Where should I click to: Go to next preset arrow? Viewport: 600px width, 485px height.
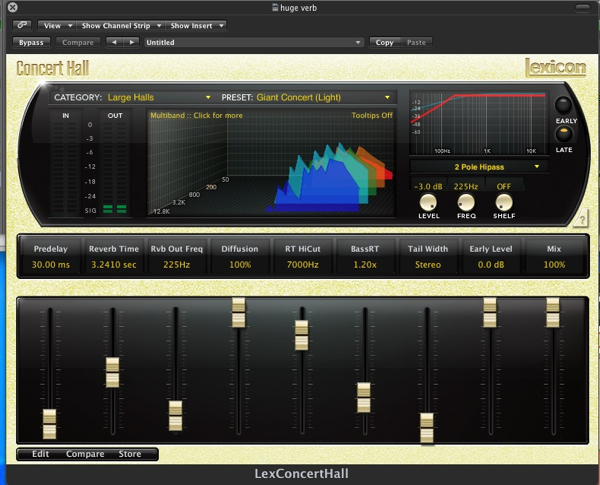point(132,42)
